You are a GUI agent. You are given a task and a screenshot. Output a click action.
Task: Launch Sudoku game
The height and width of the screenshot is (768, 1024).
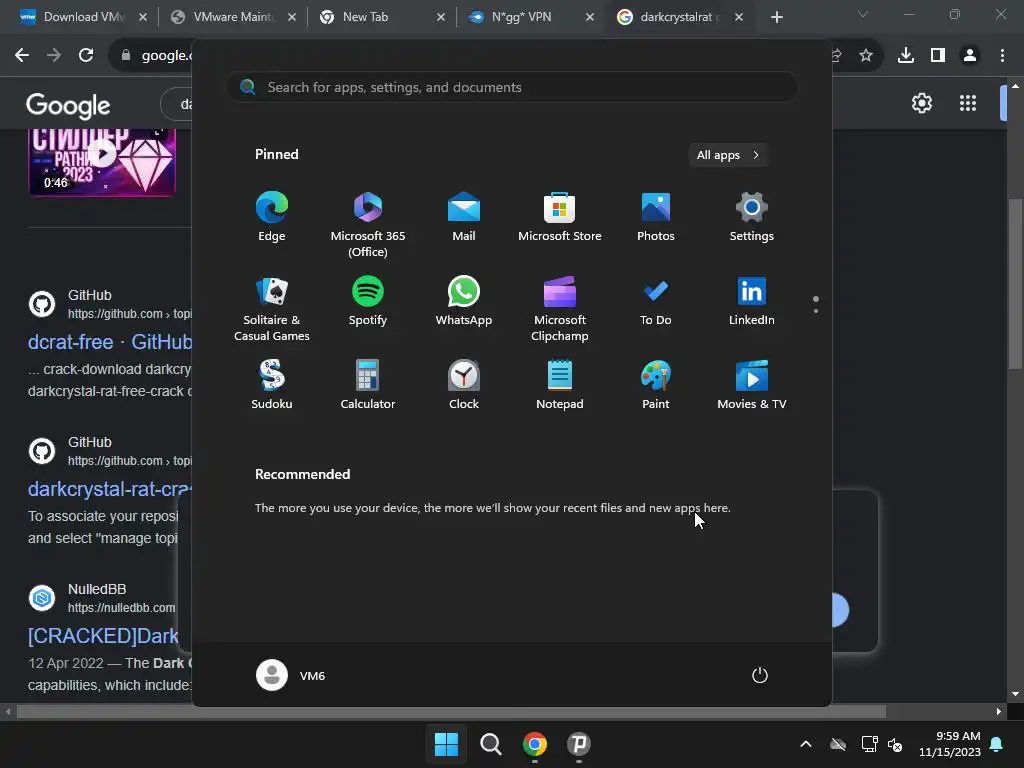pos(272,385)
